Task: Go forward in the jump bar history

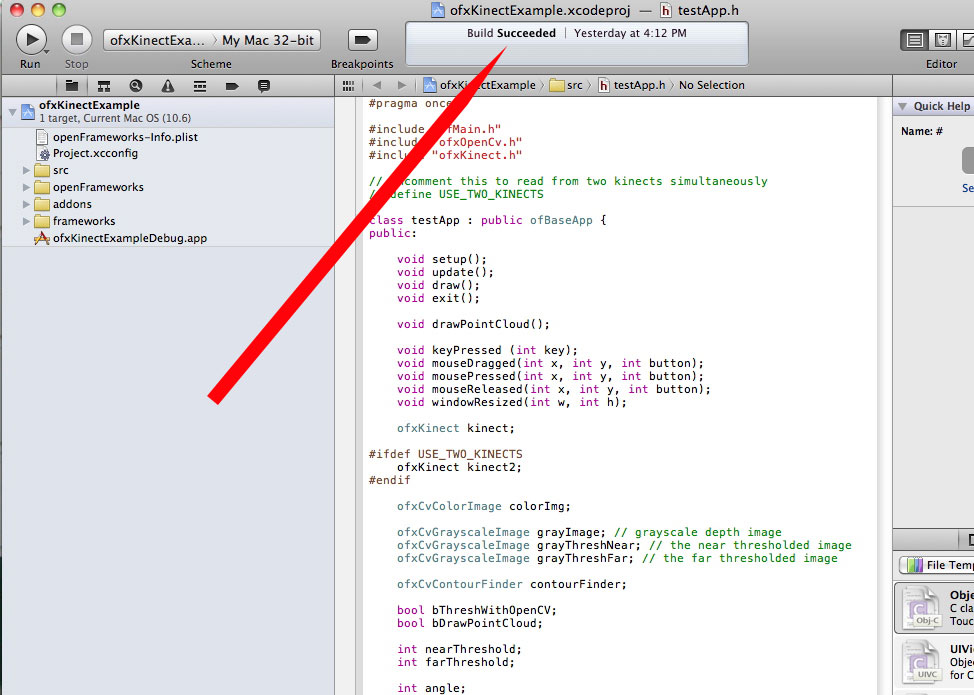Action: [x=402, y=86]
